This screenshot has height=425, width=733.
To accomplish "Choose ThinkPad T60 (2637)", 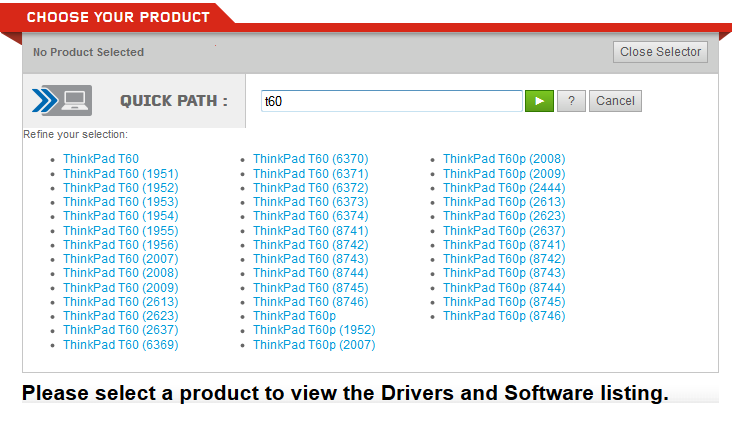I will pyautogui.click(x=121, y=330).
